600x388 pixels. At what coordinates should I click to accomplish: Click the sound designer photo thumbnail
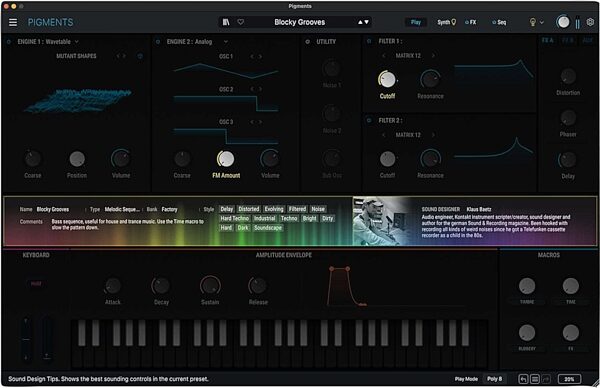pos(380,221)
